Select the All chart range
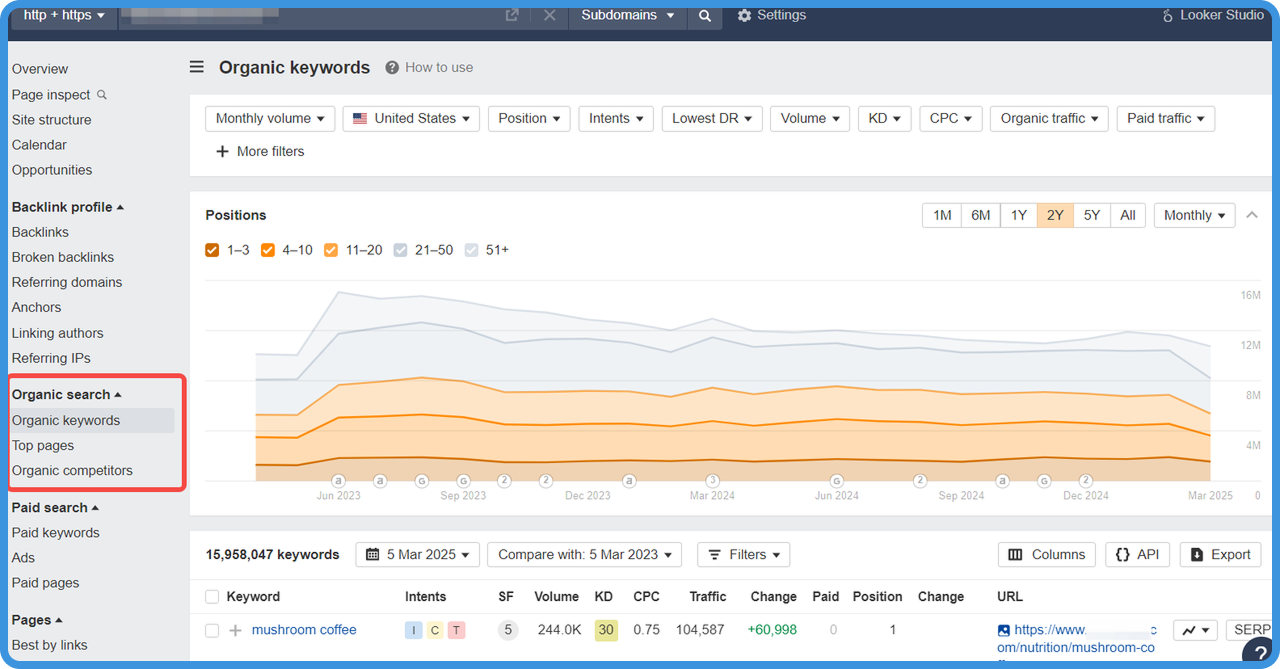 1128,215
